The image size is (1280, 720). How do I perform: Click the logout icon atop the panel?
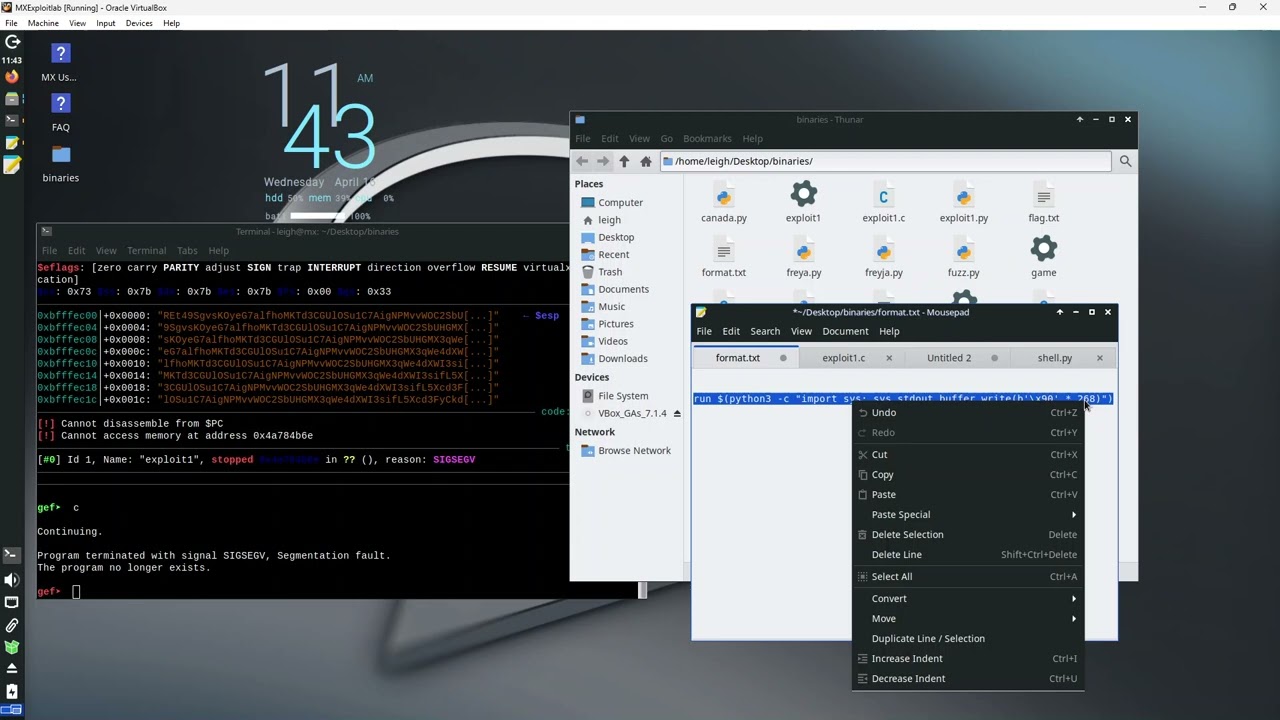tap(12, 42)
